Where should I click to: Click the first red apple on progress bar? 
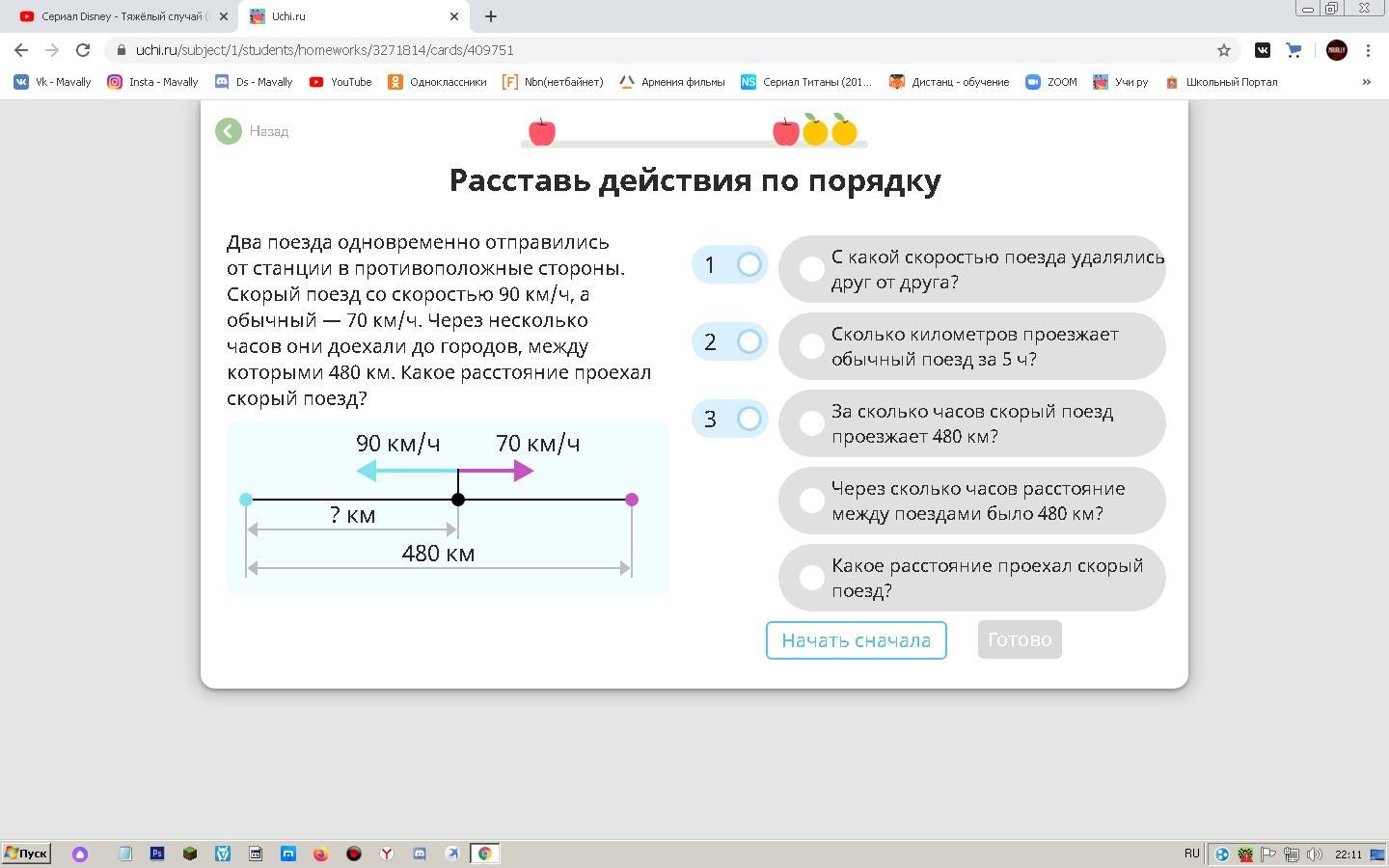(x=542, y=131)
